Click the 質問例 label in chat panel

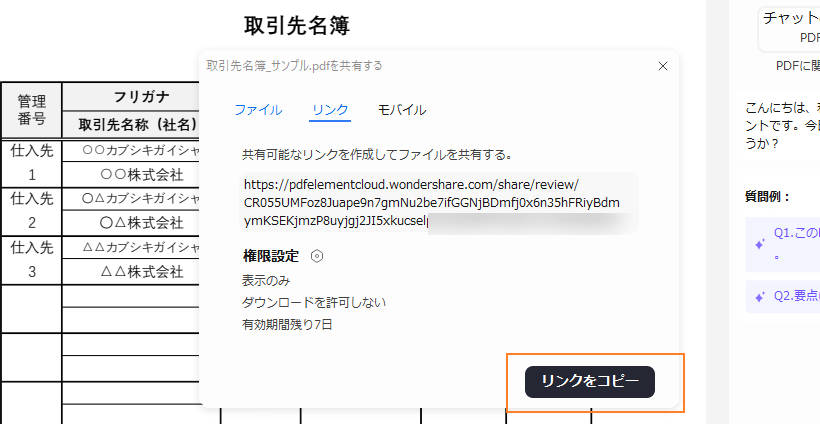(x=767, y=197)
